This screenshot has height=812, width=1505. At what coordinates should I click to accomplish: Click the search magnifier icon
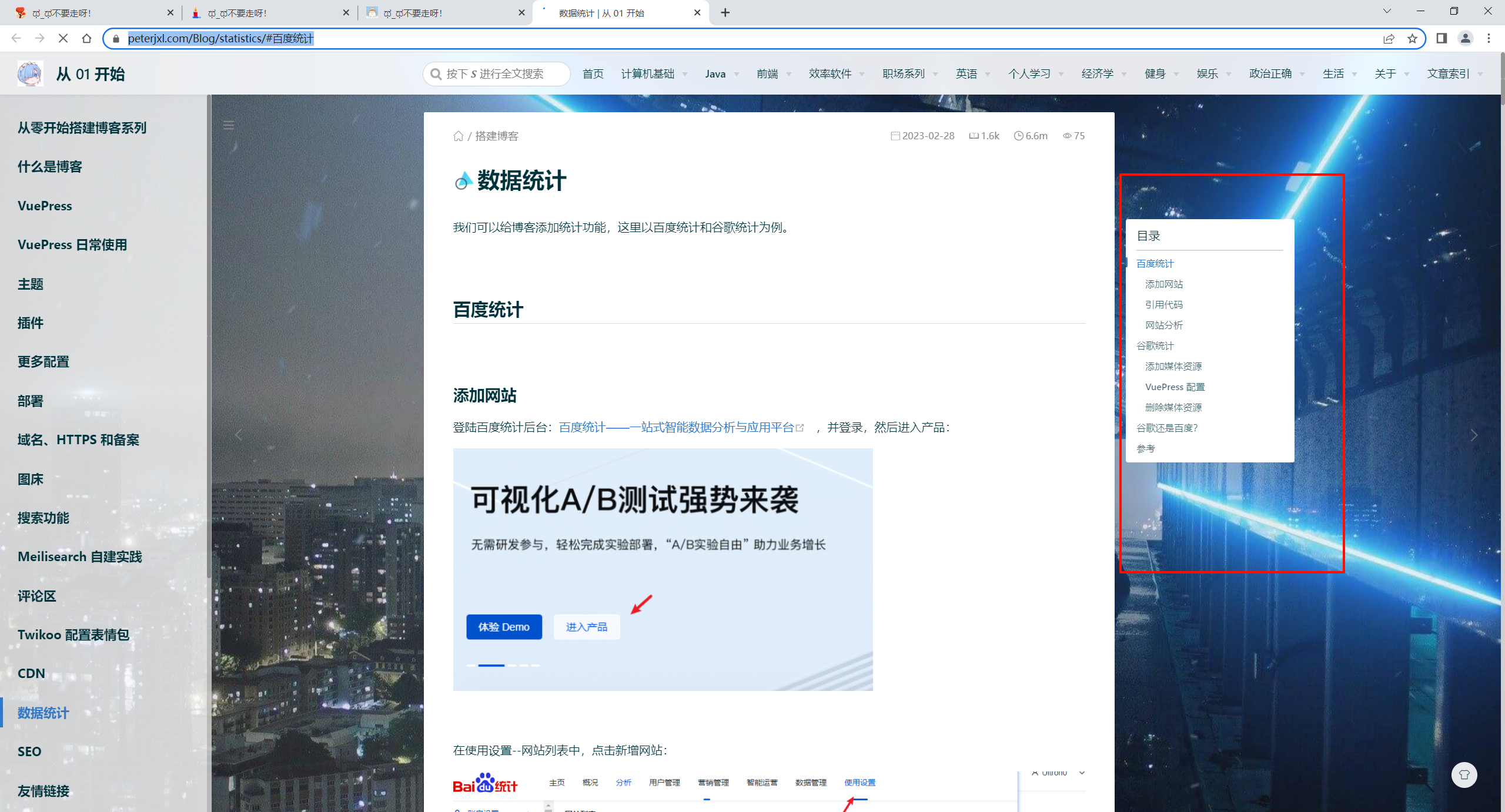[436, 74]
